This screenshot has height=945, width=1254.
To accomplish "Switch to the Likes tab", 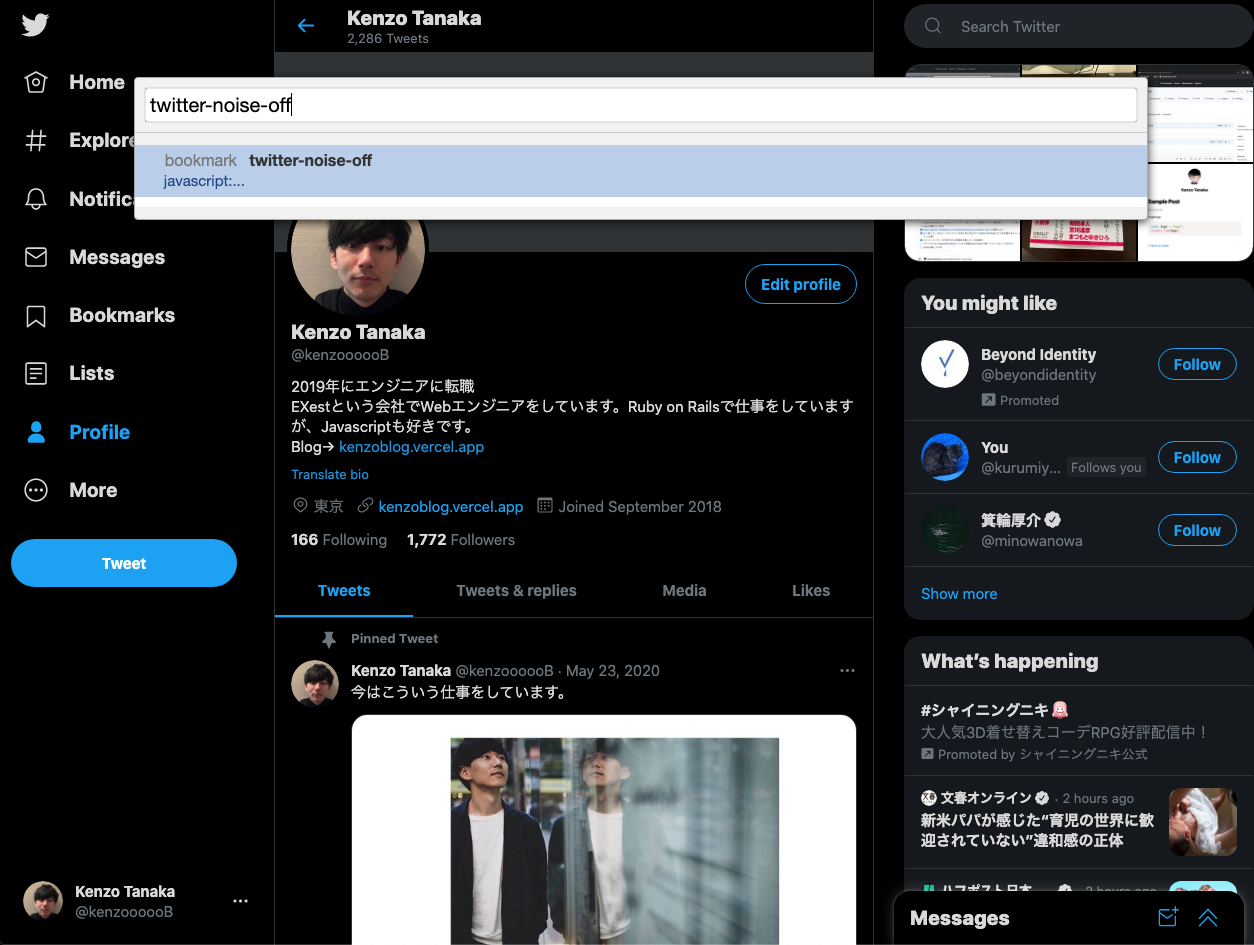I will coord(810,591).
